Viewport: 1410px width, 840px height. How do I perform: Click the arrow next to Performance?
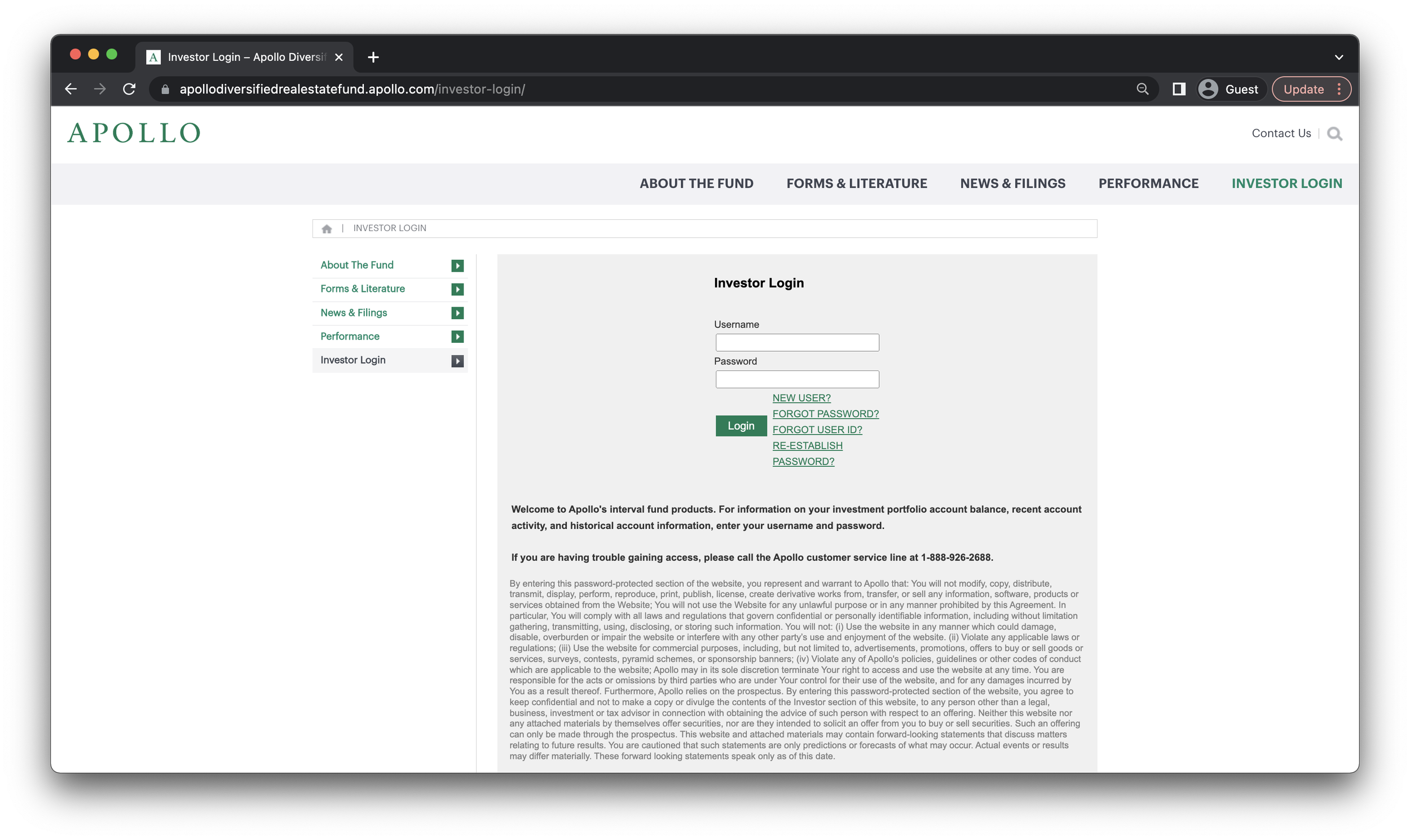coord(457,337)
